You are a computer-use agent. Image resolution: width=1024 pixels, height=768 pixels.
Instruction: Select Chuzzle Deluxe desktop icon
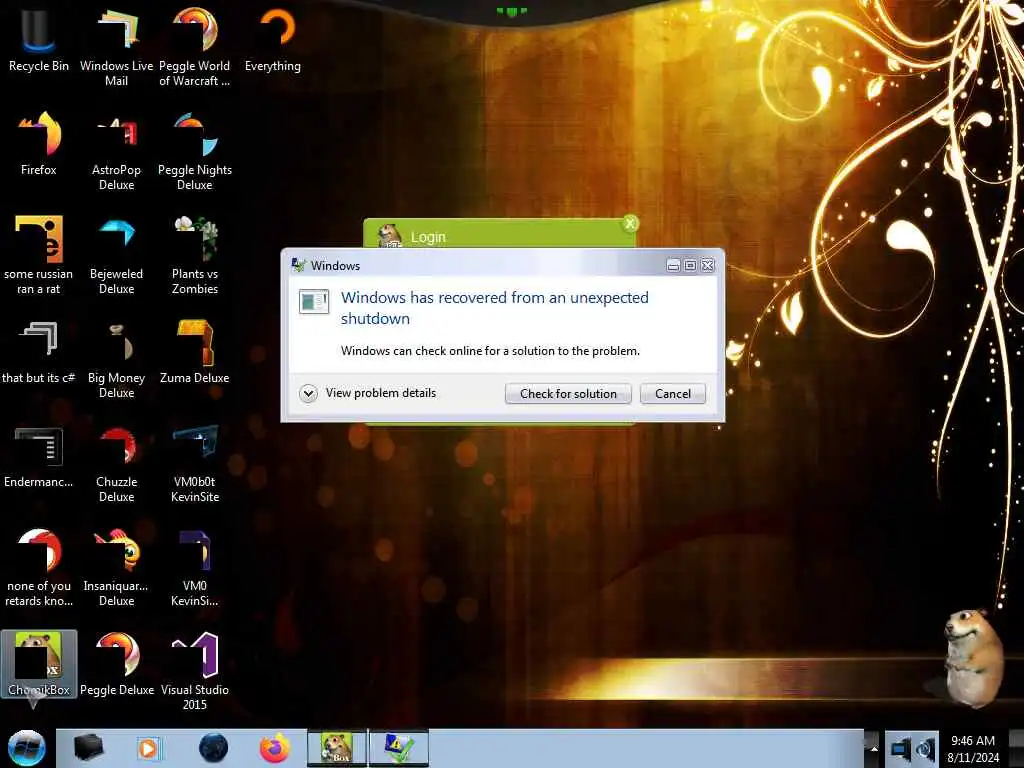coord(116,462)
